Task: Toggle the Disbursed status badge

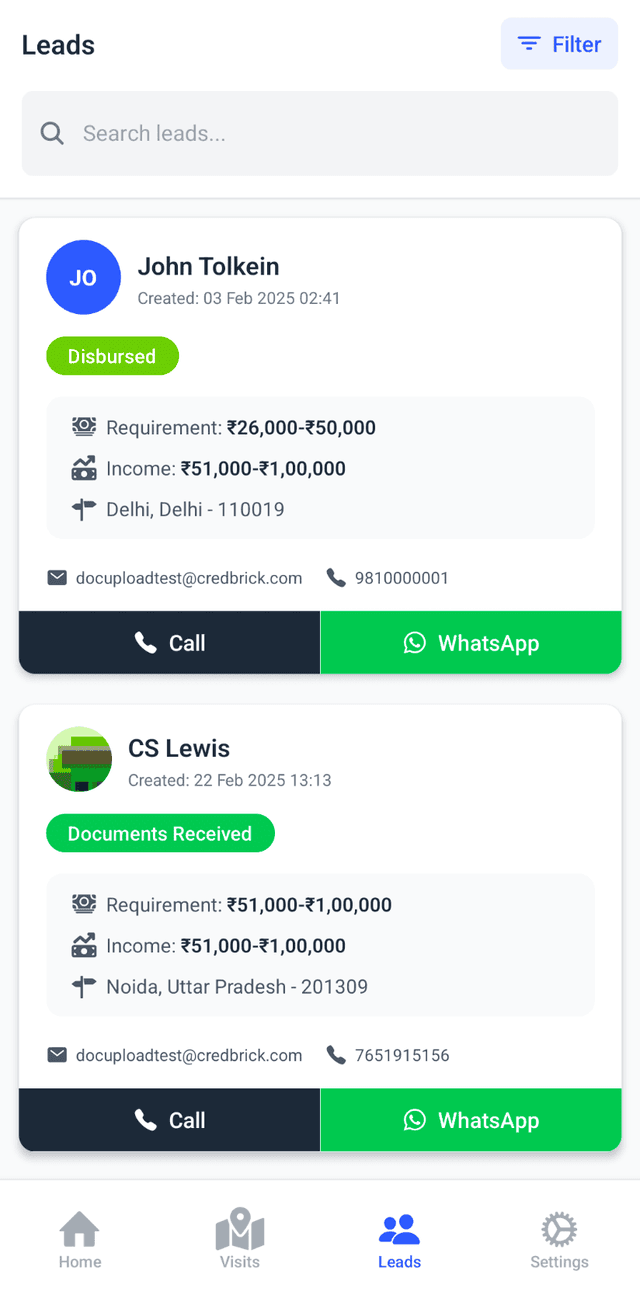Action: (x=112, y=355)
